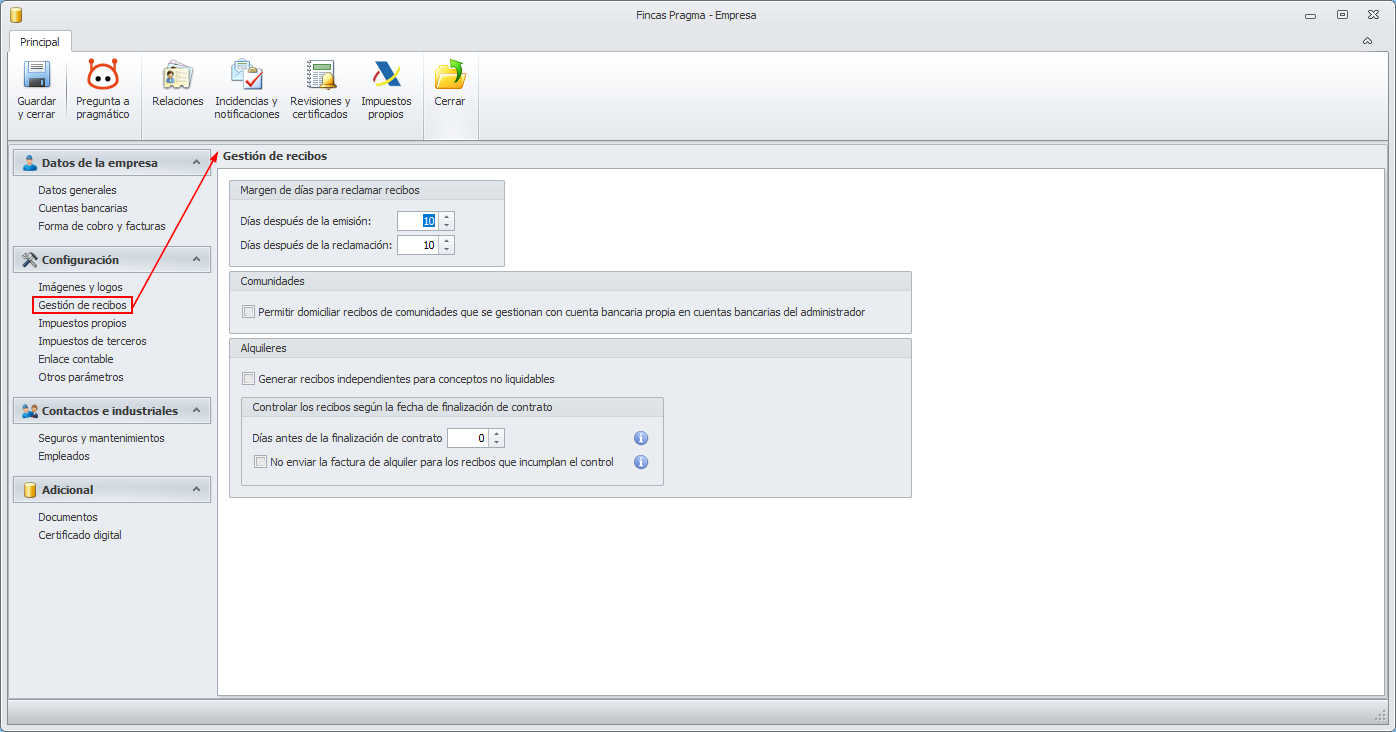This screenshot has height=732, width=1396.
Task: Select Impuestos de terceros
Action: pyautogui.click(x=92, y=341)
